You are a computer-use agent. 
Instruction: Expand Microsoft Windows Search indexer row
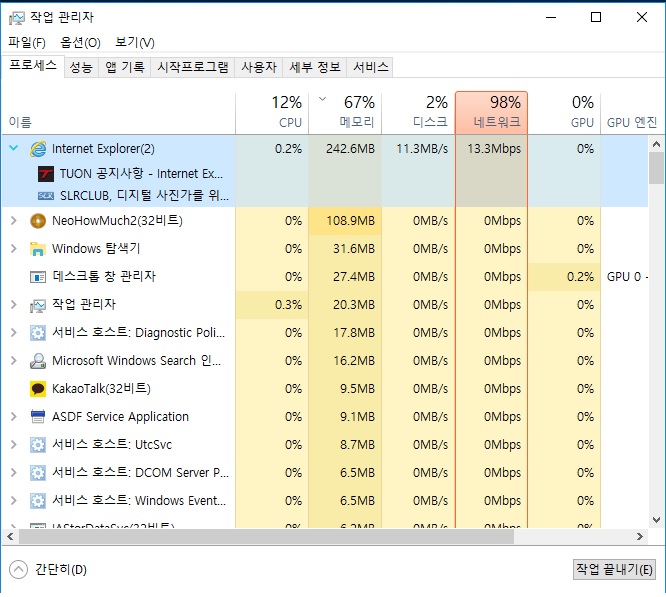click(14, 361)
